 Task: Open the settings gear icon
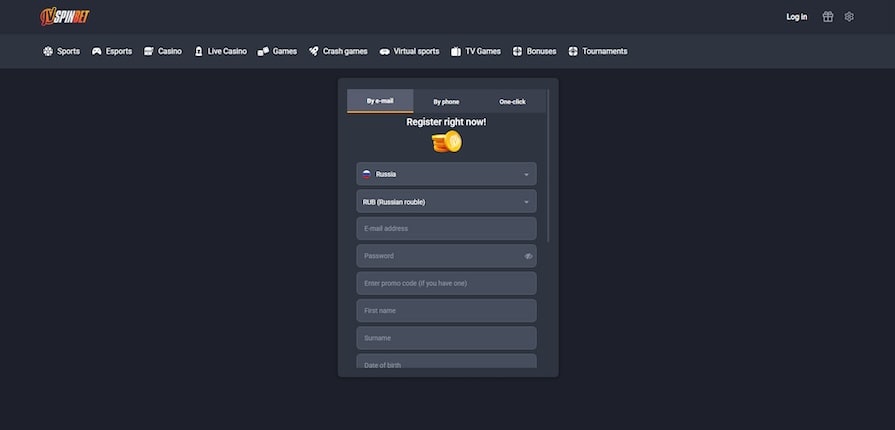849,17
